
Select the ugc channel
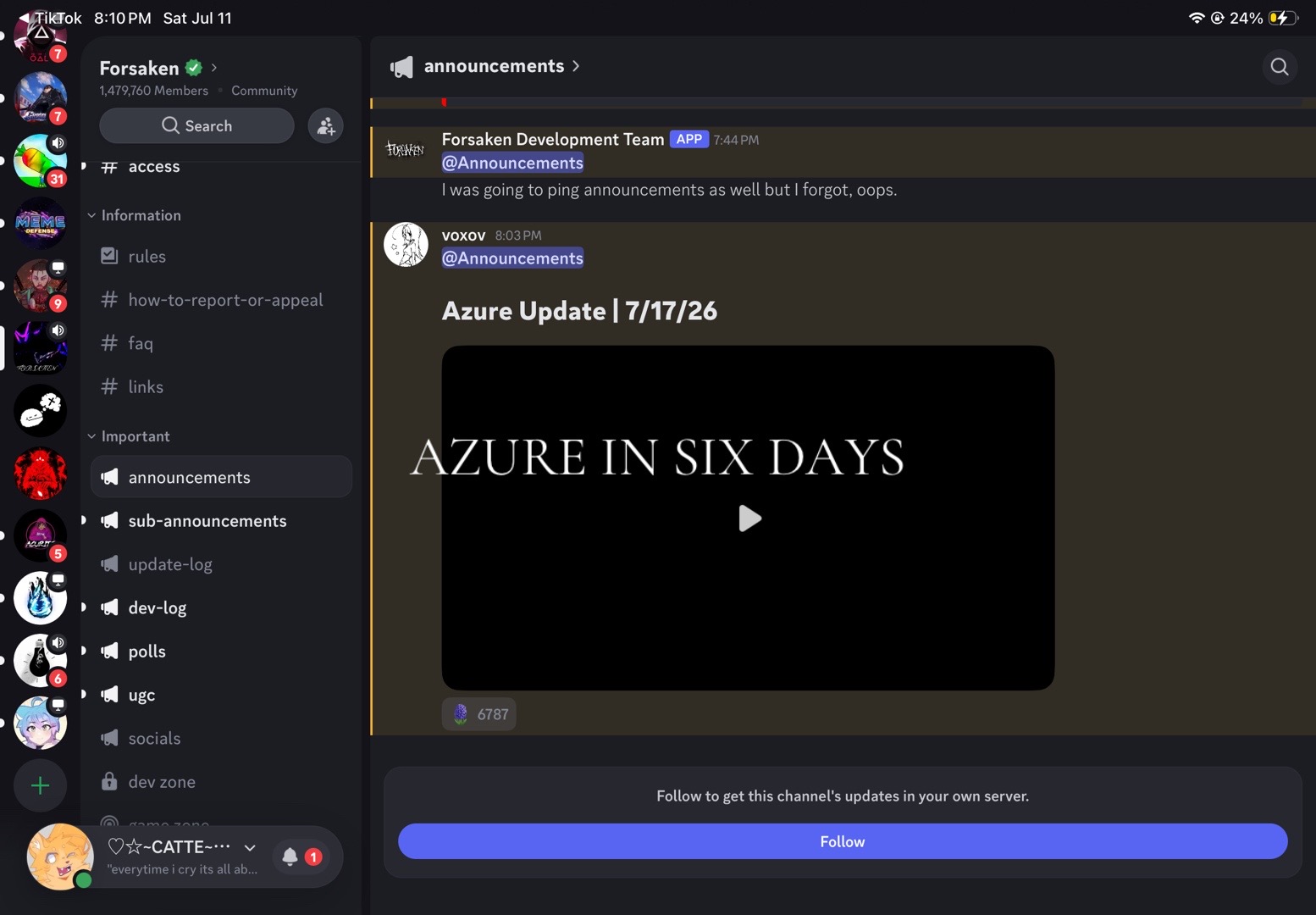(x=221, y=695)
